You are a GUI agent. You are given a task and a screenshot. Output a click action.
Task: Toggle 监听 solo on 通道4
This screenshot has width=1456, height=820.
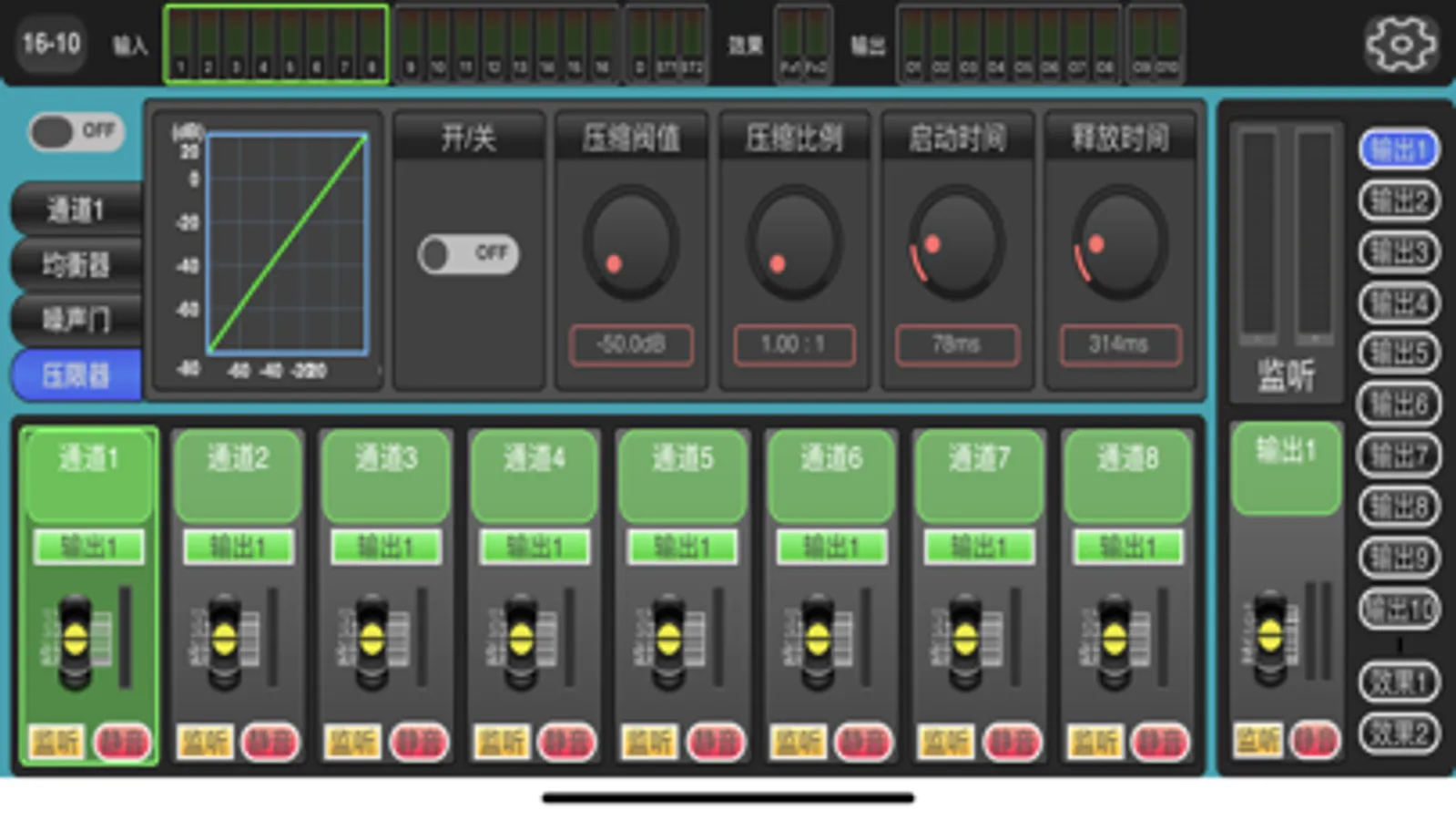click(502, 743)
